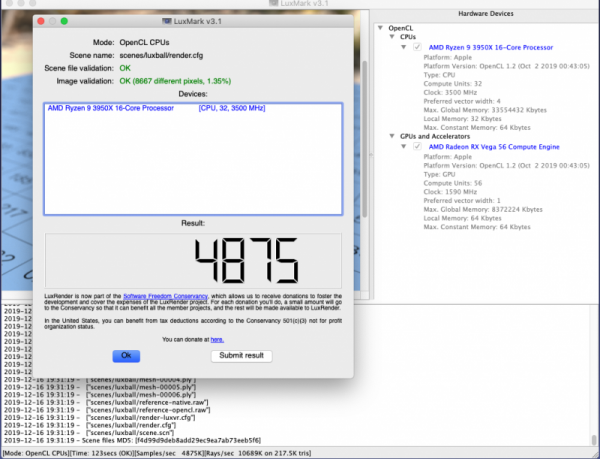This screenshot has width=600, height=459.
Task: Click 'Type: CPU' text
Action: point(439,75)
